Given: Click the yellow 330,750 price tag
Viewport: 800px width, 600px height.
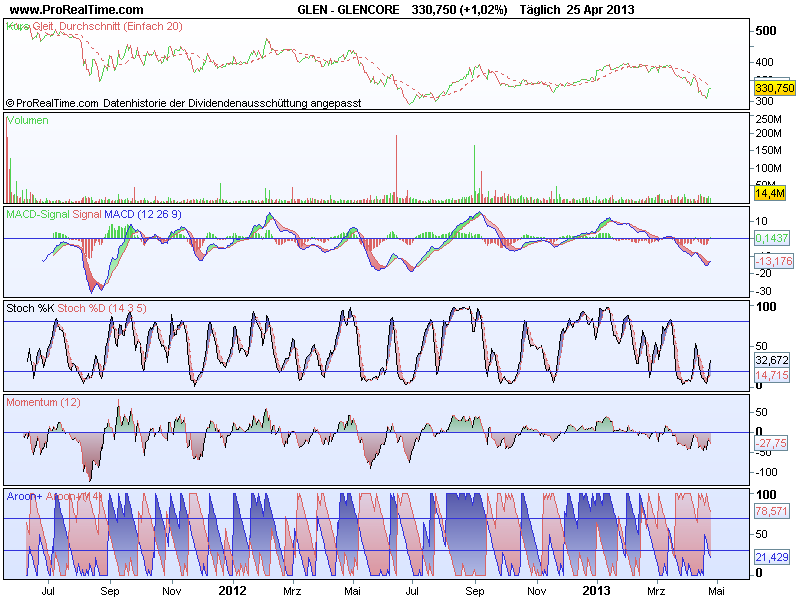Looking at the screenshot, I should [774, 88].
